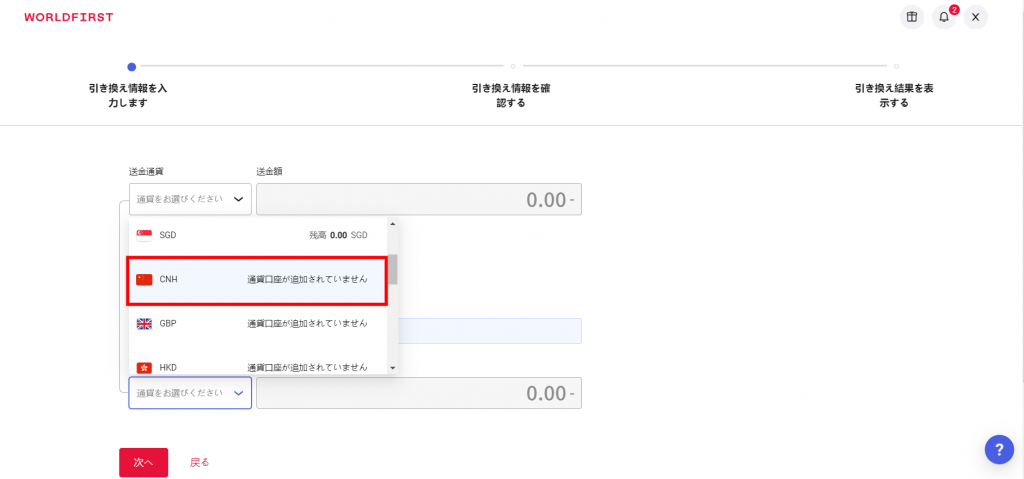Click the Hong Kong flag icon

point(144,368)
